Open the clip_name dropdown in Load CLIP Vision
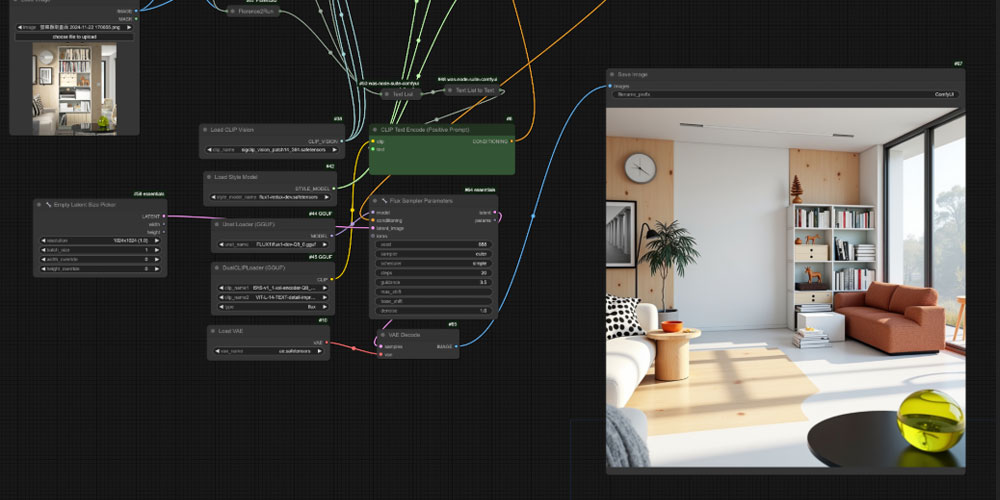The image size is (1000, 500). click(x=272, y=151)
